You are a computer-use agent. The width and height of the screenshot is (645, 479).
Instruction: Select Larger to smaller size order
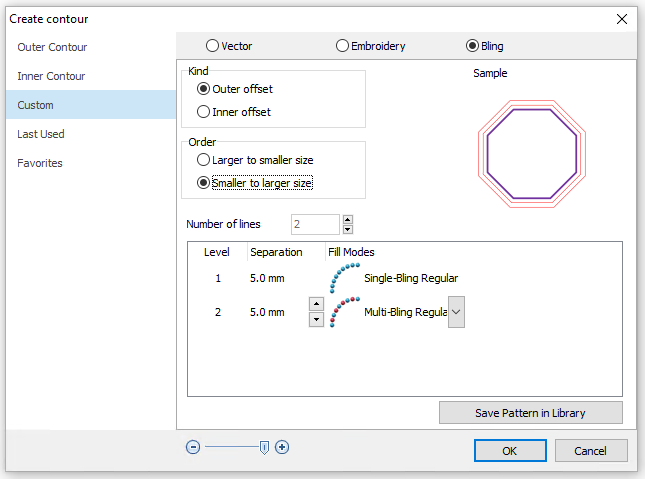pyautogui.click(x=204, y=159)
